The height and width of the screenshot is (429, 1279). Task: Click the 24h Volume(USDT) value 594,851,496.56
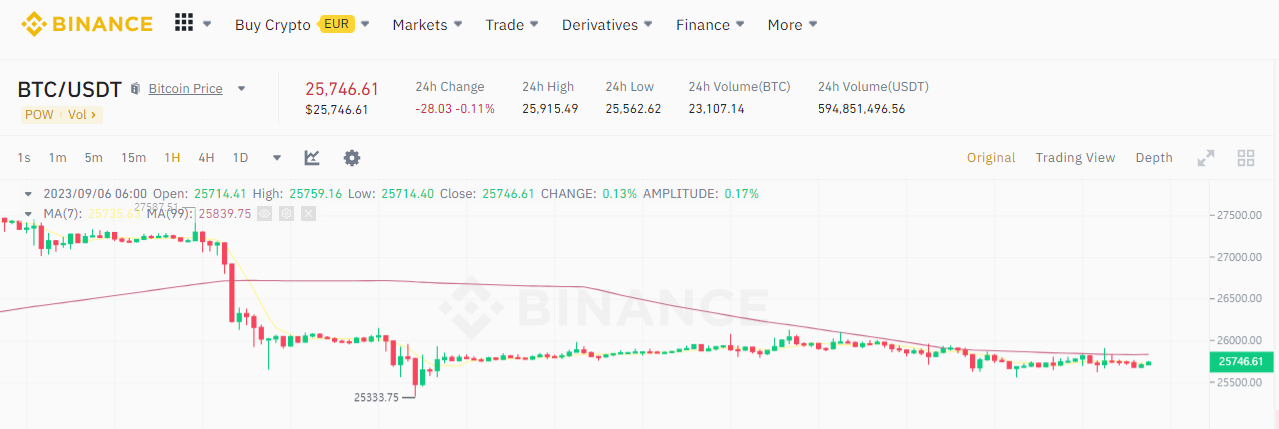click(x=861, y=109)
